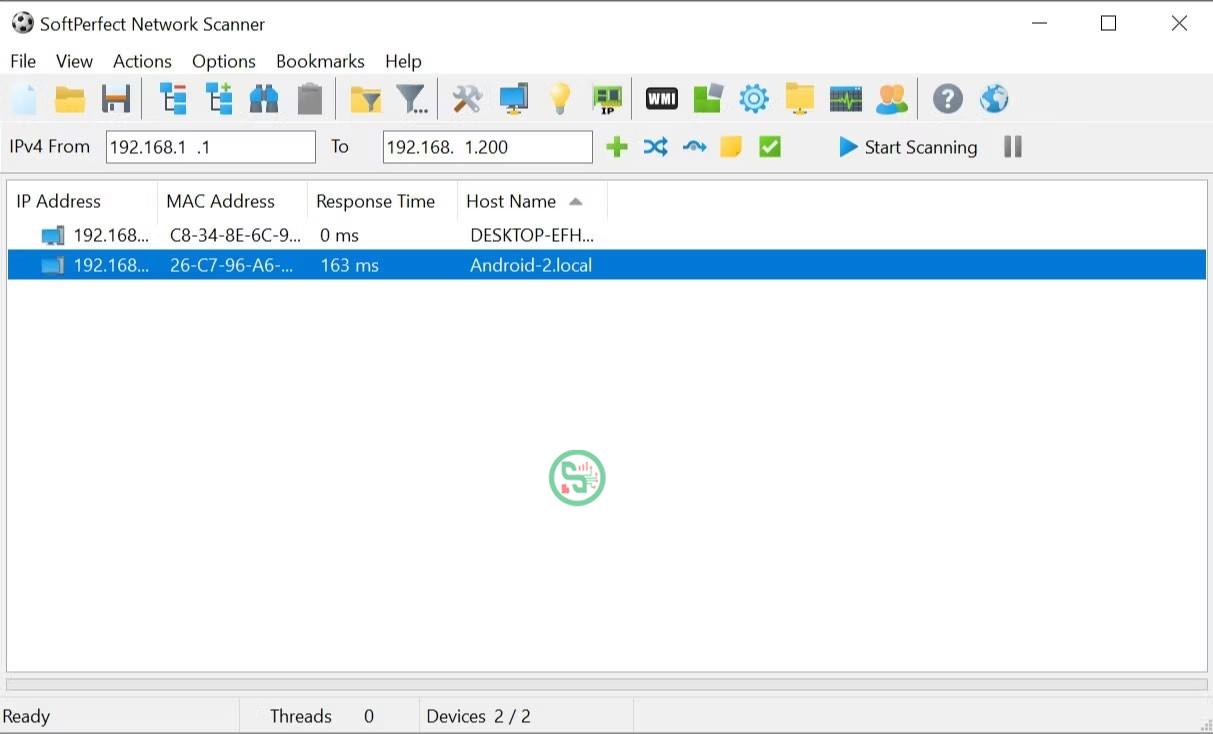Select the Android-2.local host name
Image resolution: width=1213 pixels, height=734 pixels.
point(531,265)
